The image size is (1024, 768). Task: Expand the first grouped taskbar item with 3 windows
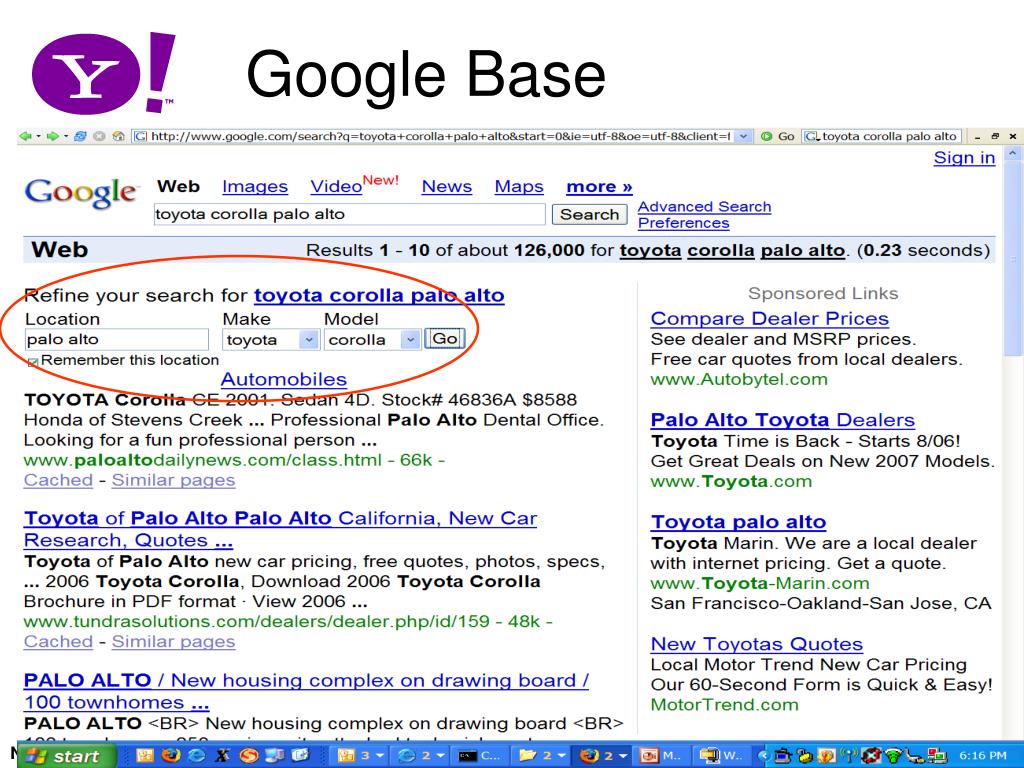coord(359,756)
